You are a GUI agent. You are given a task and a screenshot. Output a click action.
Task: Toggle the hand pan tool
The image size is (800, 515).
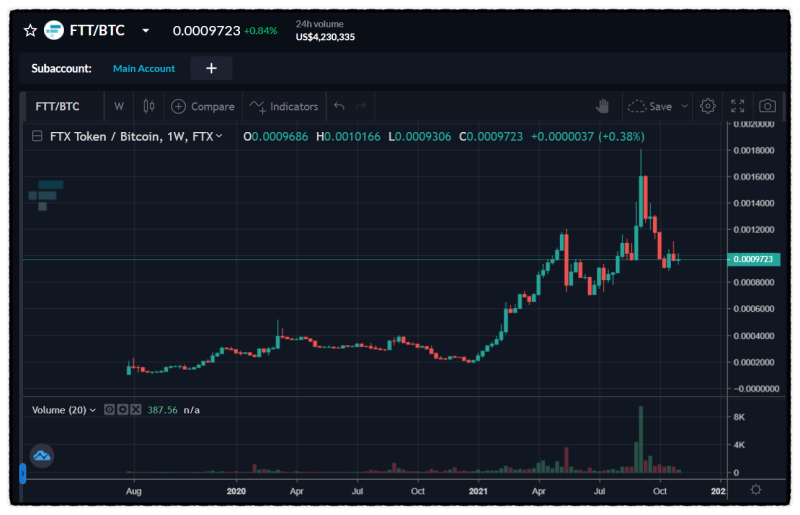[603, 106]
